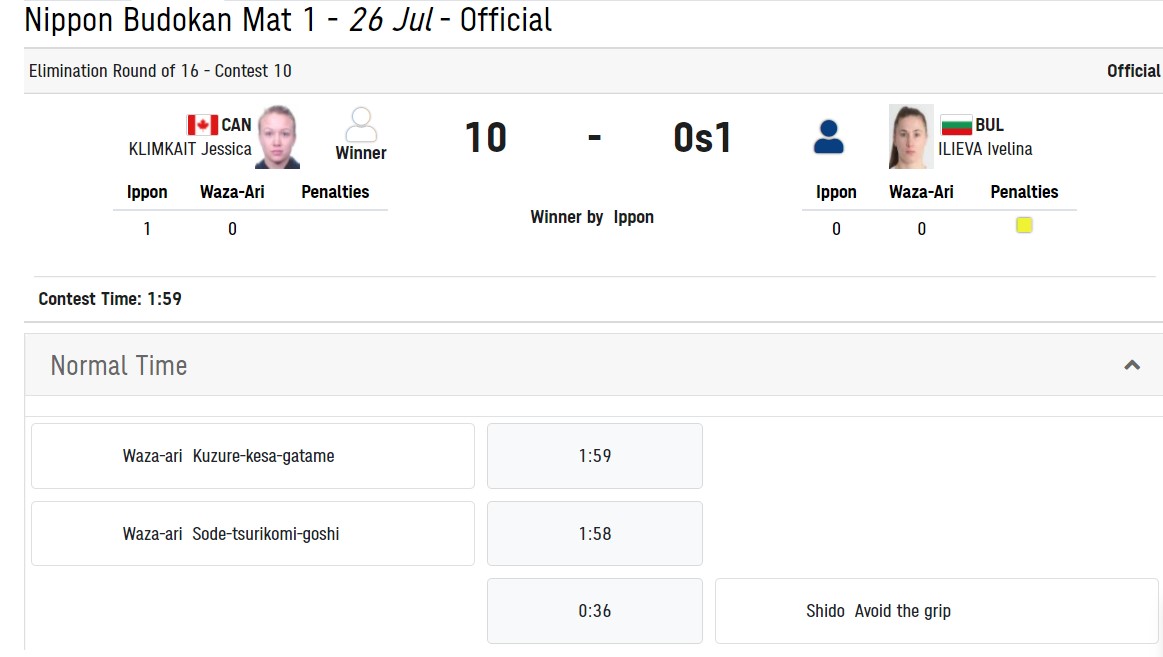Click the Canada flag icon
1163x657 pixels.
[202, 125]
